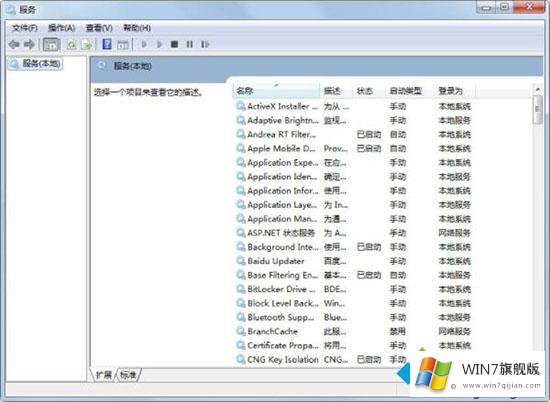Select the Baidu Updater service

coord(354,261)
